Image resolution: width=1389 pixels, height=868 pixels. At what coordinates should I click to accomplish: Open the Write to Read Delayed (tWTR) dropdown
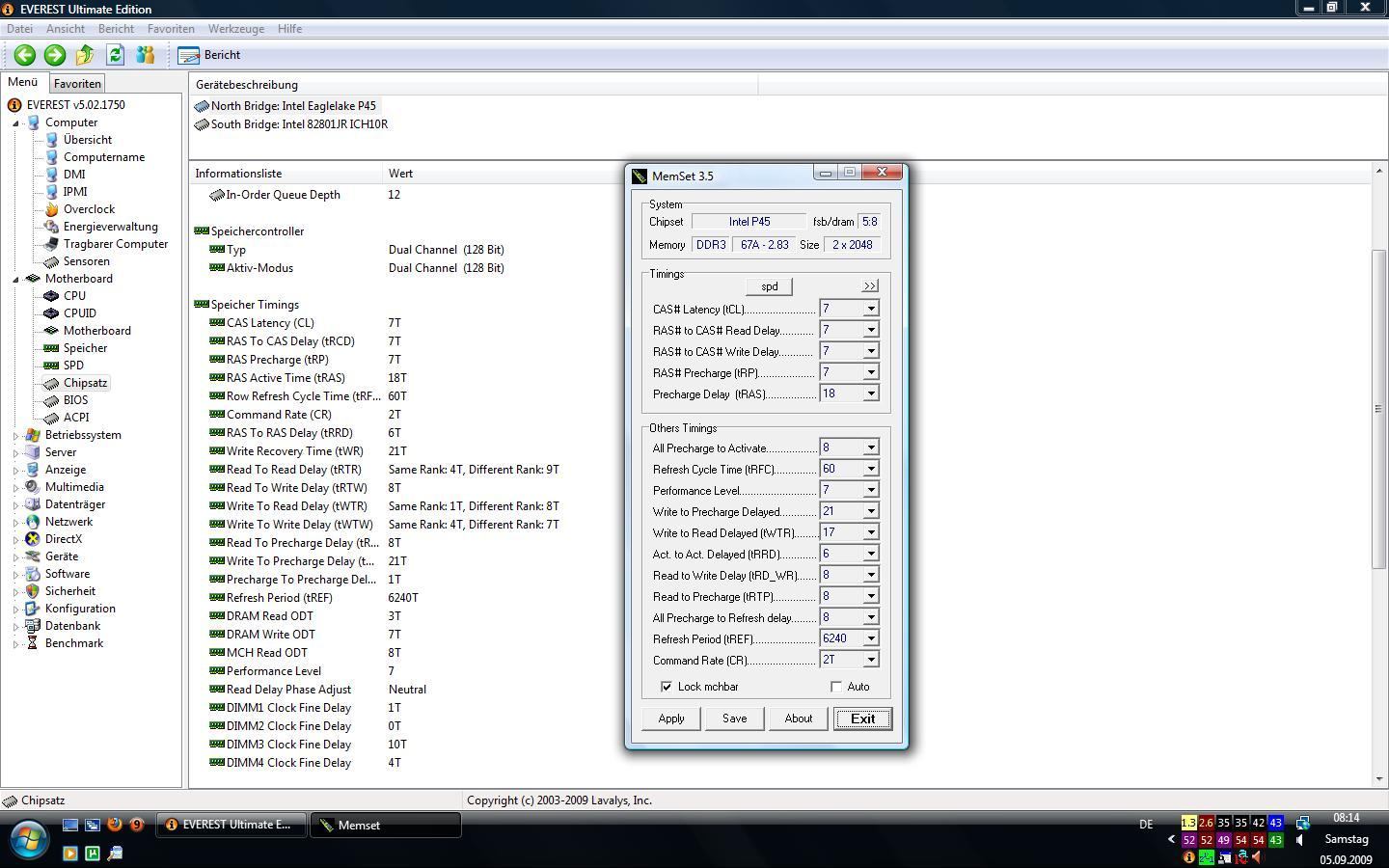(870, 532)
